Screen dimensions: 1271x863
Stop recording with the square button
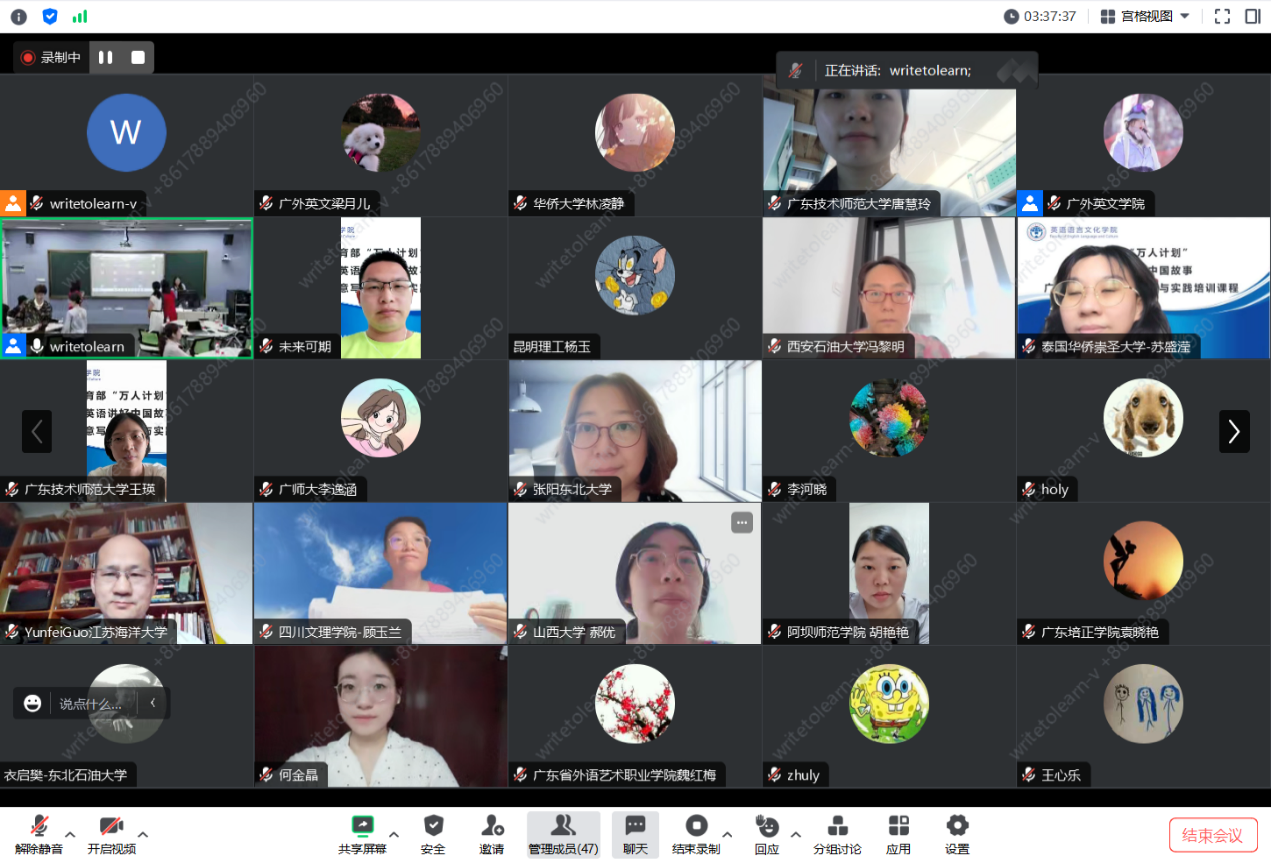point(138,58)
